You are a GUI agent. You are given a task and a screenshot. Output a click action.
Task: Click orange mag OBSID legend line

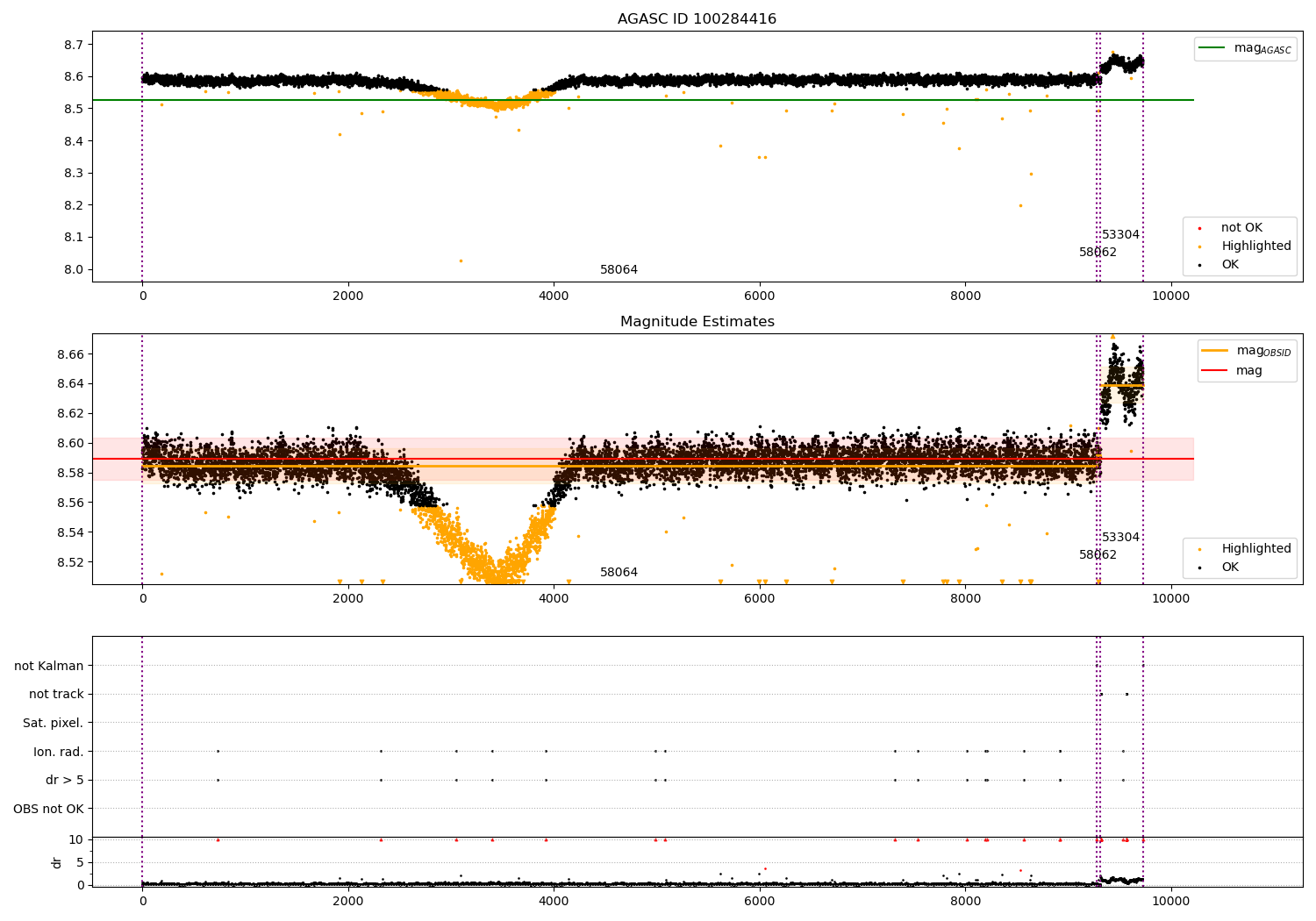1214,351
